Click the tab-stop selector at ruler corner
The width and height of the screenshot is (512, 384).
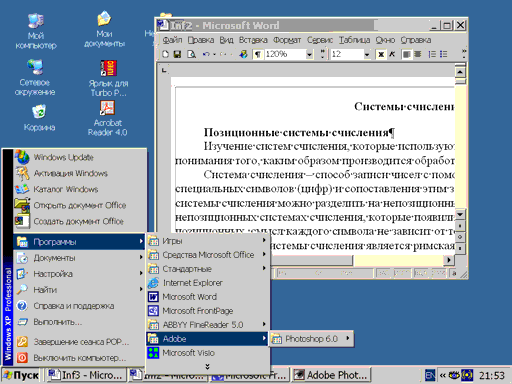164,70
